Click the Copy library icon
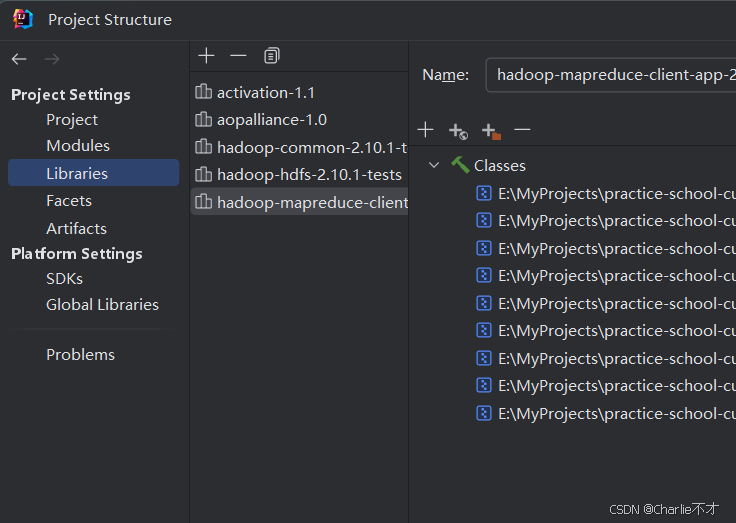 coord(271,56)
